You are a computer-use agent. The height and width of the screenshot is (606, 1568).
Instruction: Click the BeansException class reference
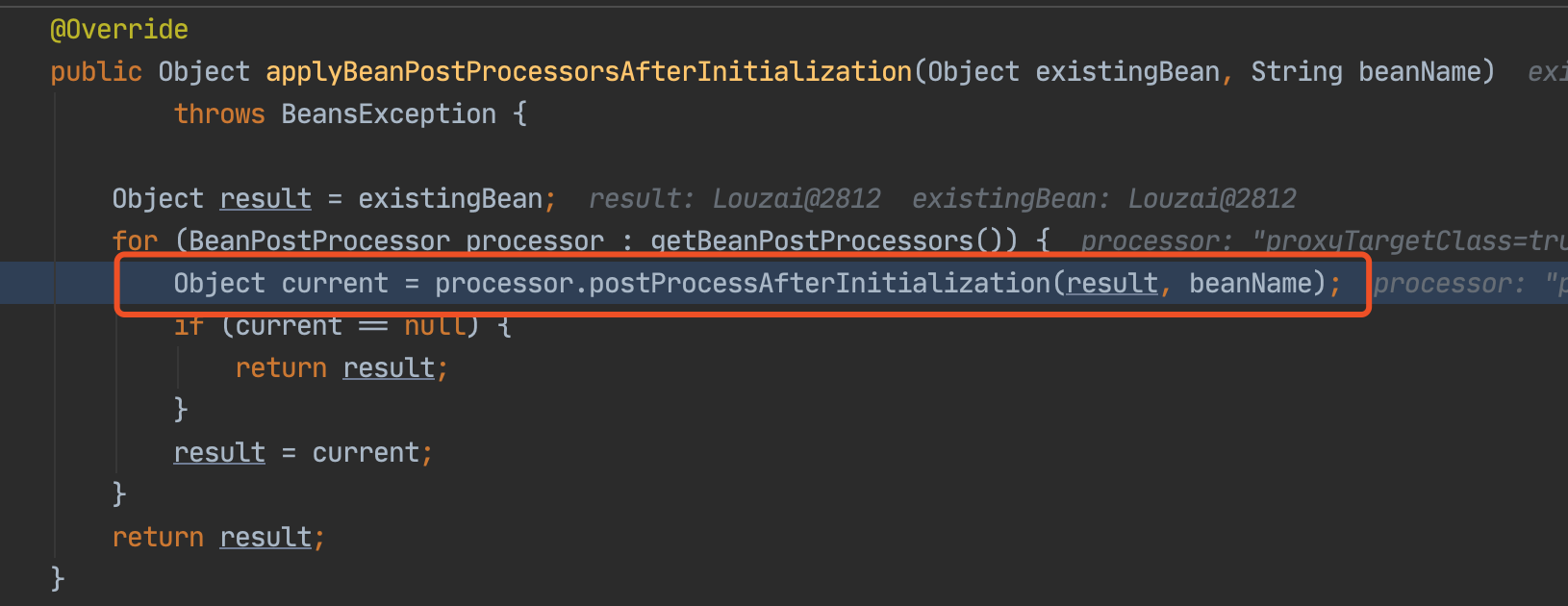coord(389,114)
